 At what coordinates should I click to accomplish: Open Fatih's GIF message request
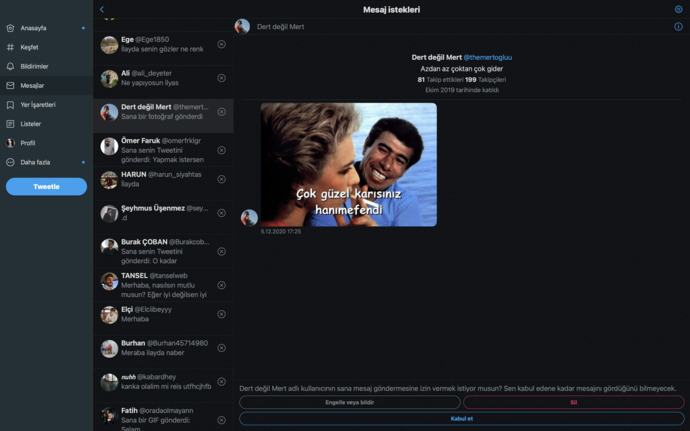click(x=163, y=418)
